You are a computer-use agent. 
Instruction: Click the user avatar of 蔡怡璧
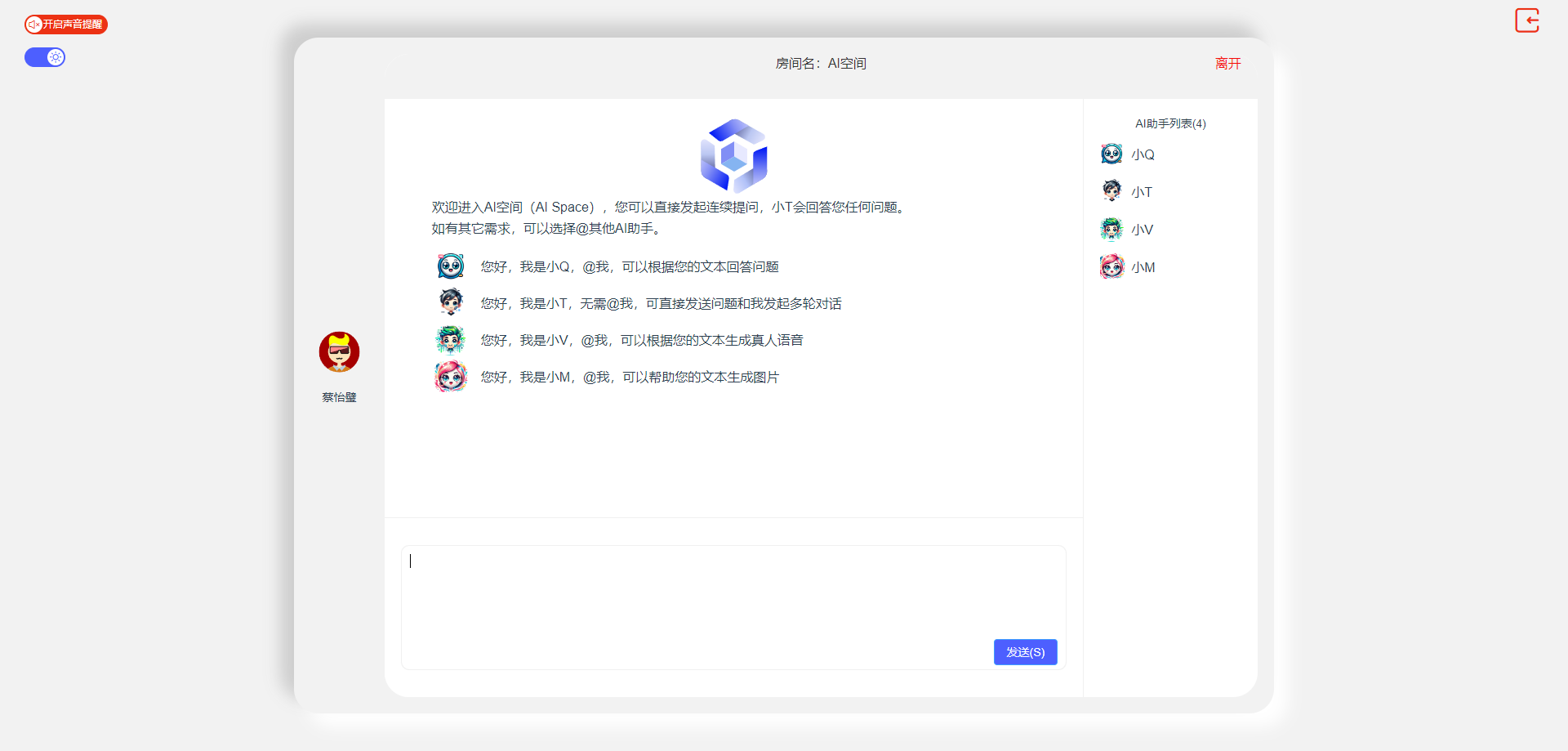(339, 352)
